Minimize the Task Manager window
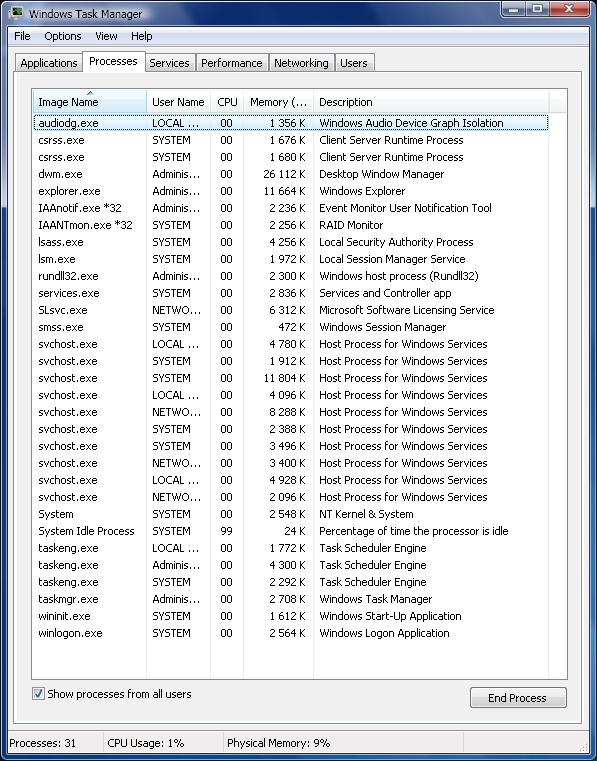This screenshot has height=761, width=597. point(514,9)
